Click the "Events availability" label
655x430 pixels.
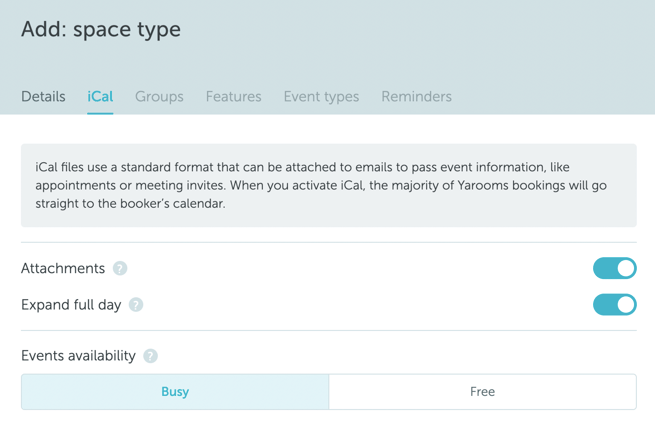coord(79,356)
